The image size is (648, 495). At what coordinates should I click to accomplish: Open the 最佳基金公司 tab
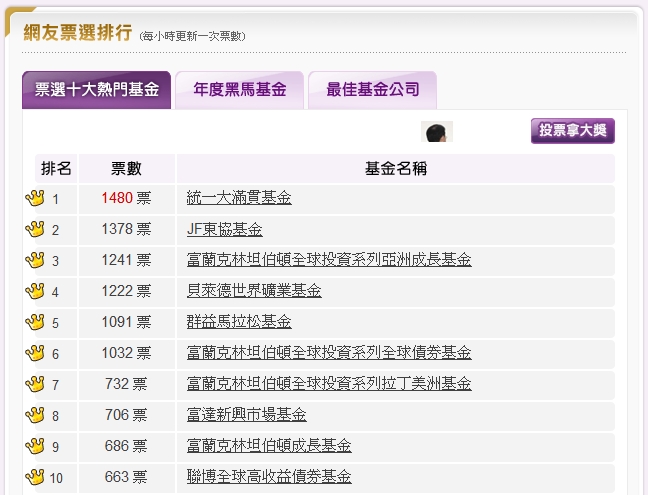[372, 90]
